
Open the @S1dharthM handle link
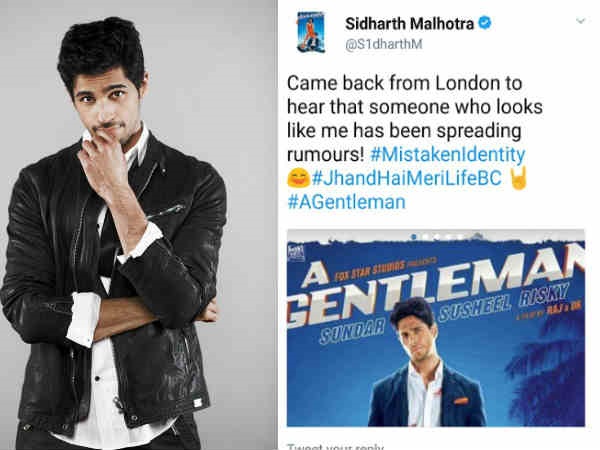tap(384, 44)
